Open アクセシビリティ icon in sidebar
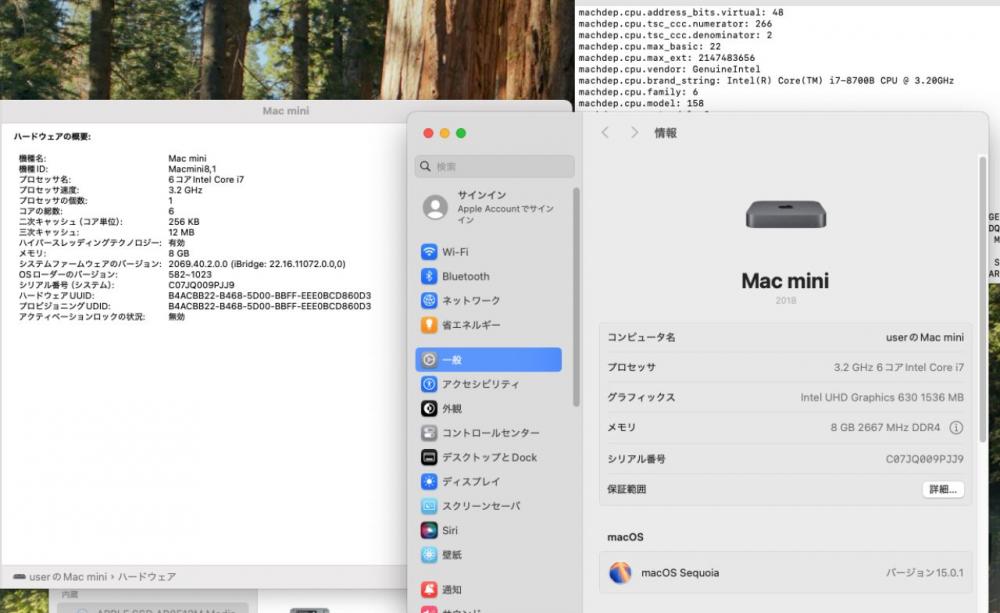 tap(429, 384)
